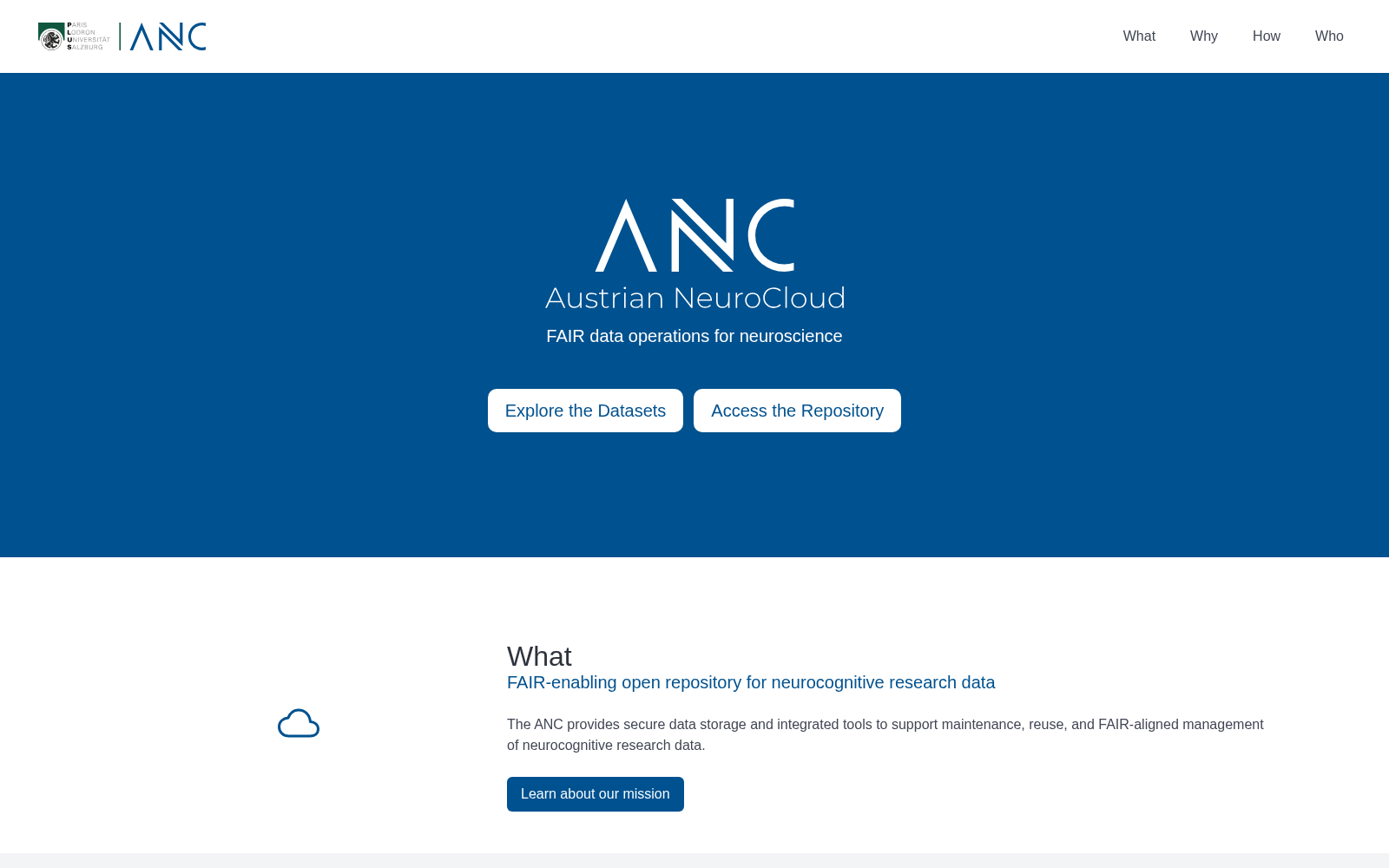
Task: Click the paragraph starting 'The ANC provides secure'
Action: pyautogui.click(x=885, y=734)
